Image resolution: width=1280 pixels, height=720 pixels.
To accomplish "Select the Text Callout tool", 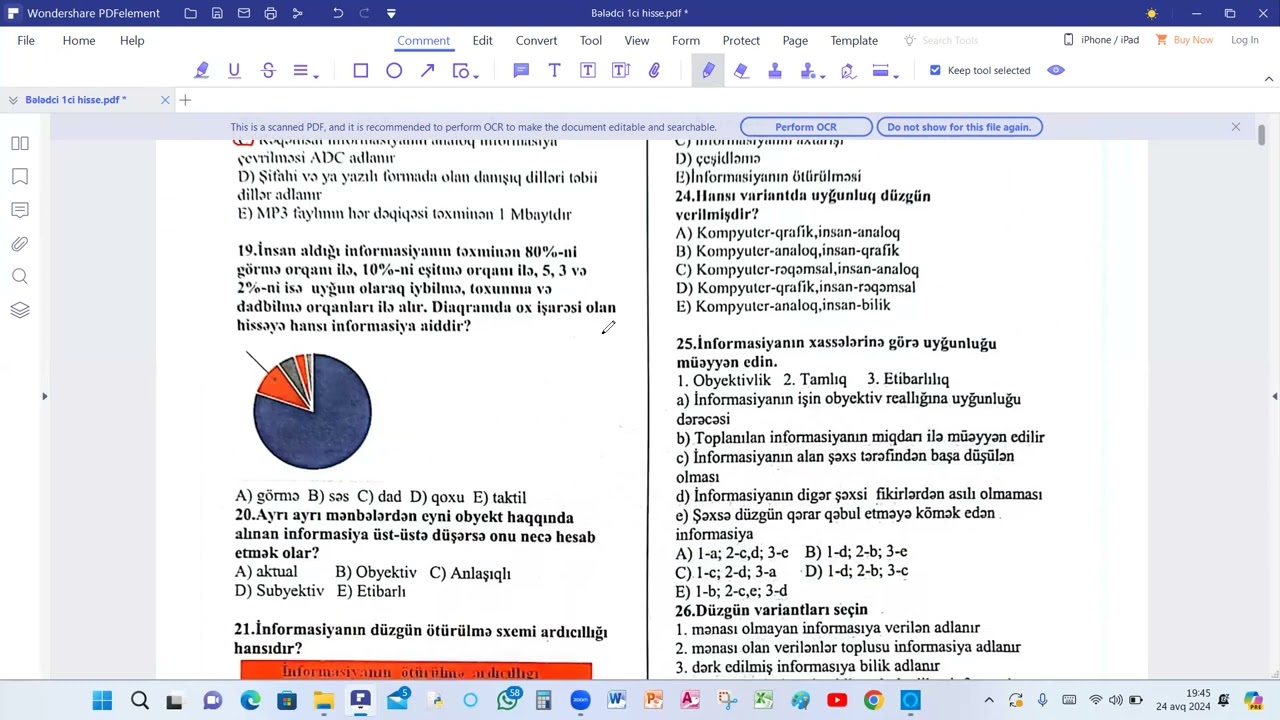I will click(x=620, y=70).
